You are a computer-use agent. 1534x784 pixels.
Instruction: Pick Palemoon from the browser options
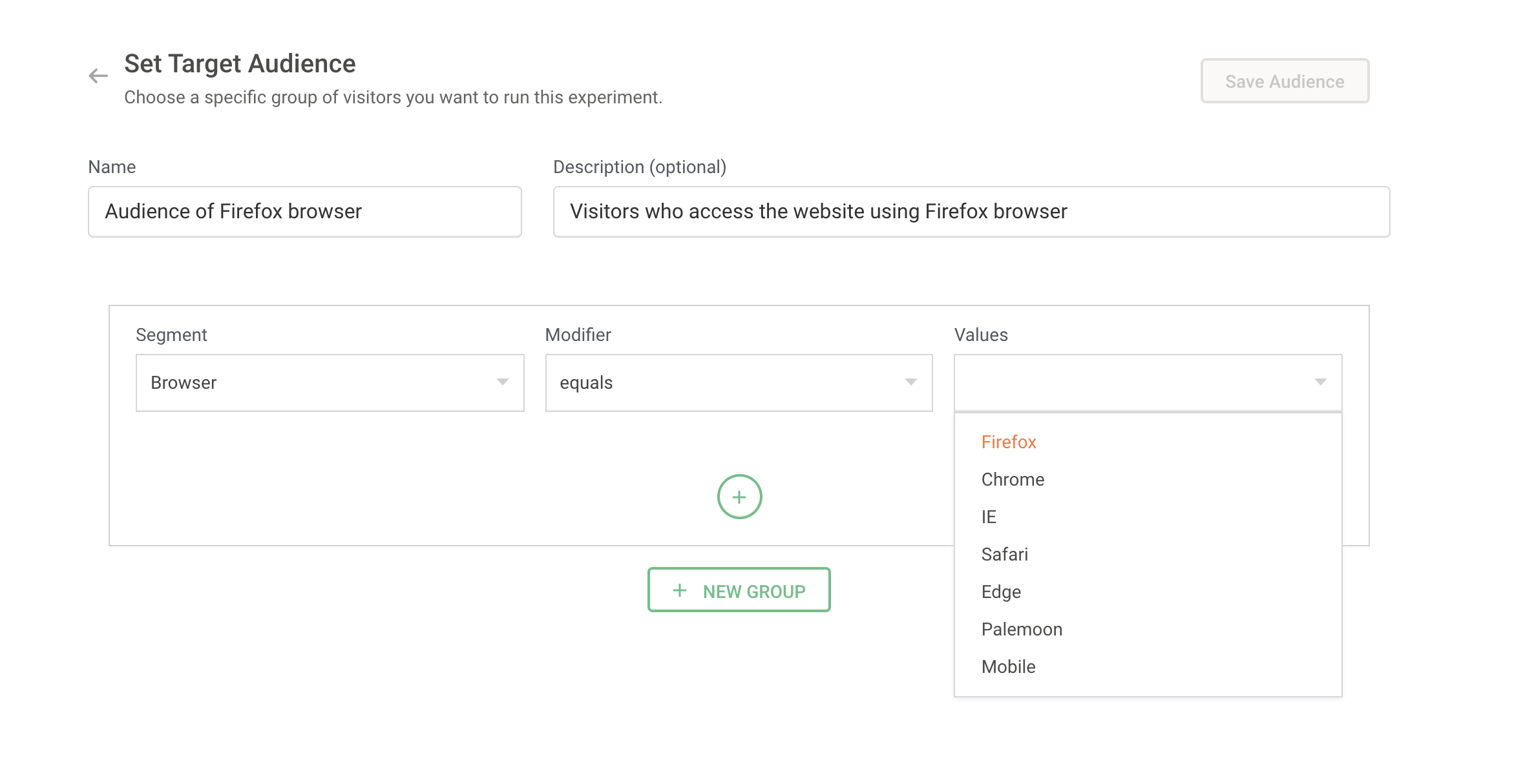tap(1021, 630)
